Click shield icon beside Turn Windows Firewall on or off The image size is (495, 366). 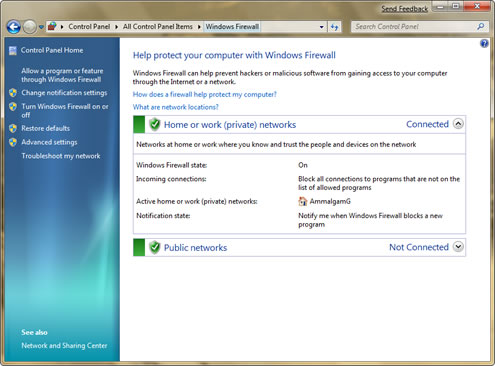13,106
